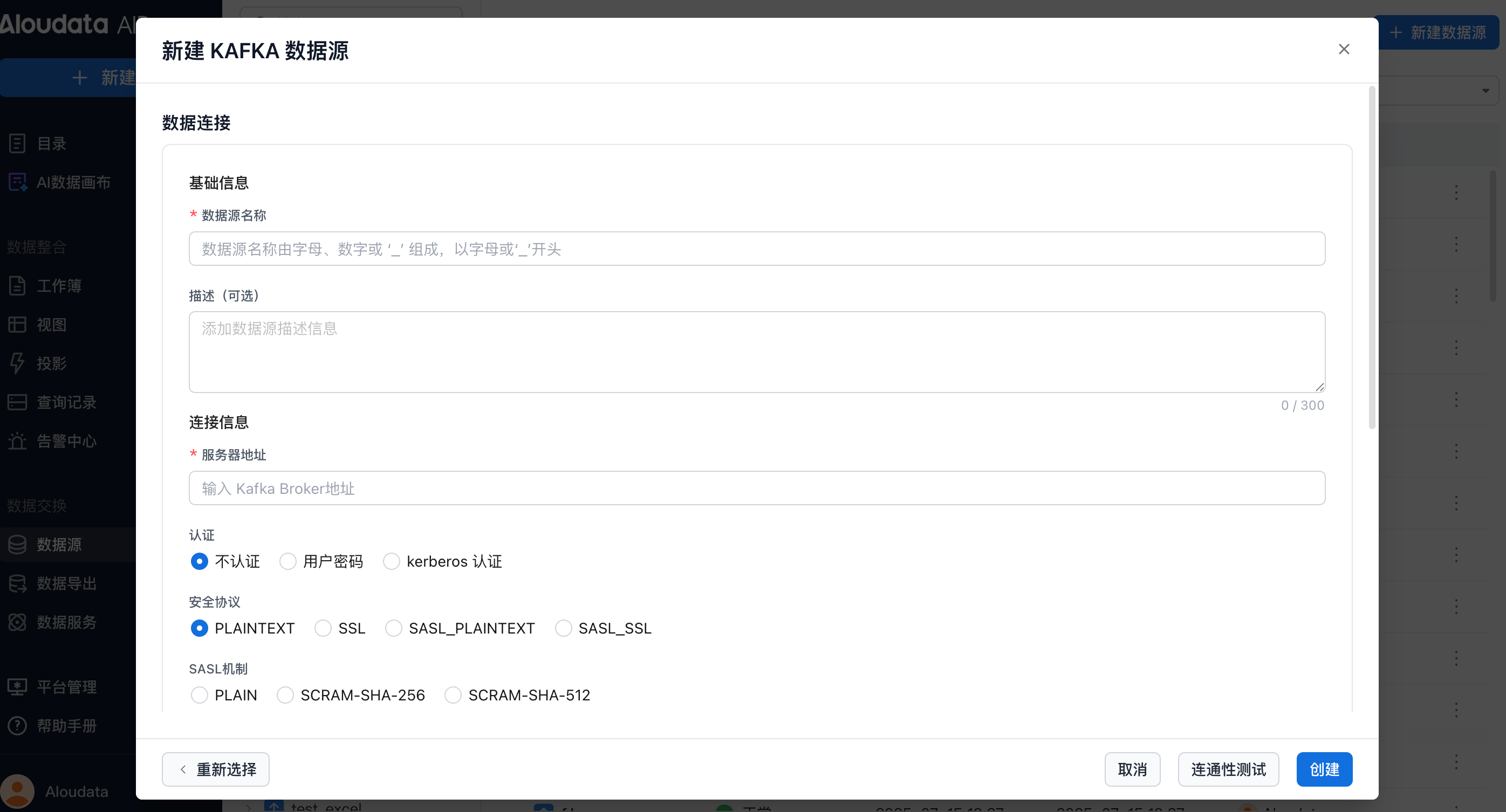This screenshot has height=812, width=1506.
Task: Click the 连通性测试 button
Action: coord(1228,769)
